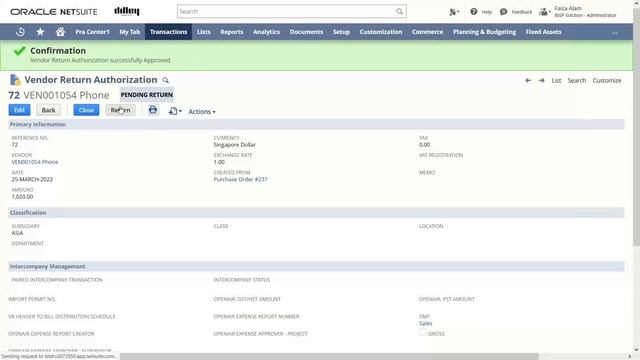Collapse the Primary Information section header
Screen dimensions: 640x360
pyautogui.click(x=316, y=124)
